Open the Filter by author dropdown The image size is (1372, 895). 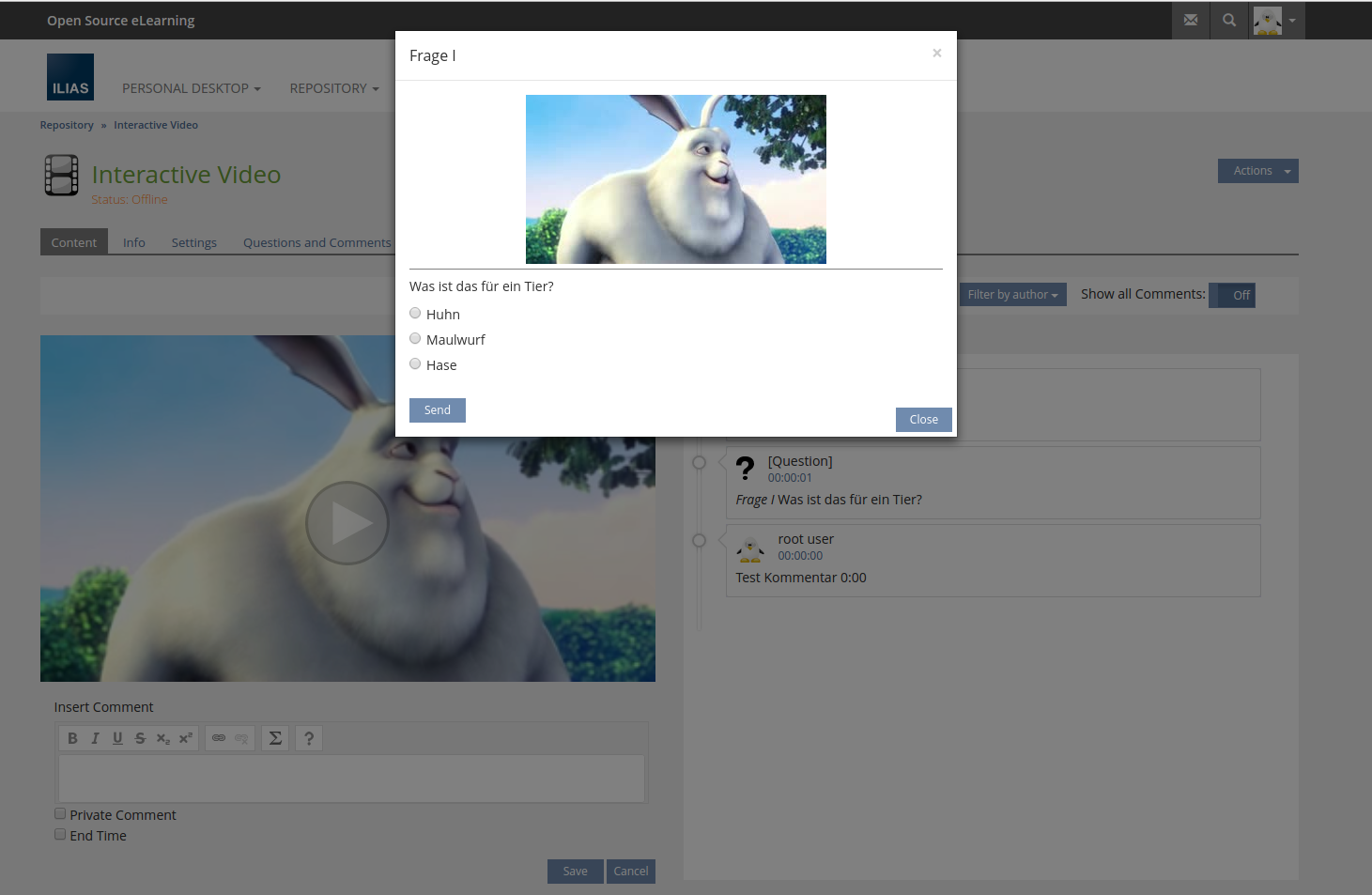click(x=1012, y=295)
